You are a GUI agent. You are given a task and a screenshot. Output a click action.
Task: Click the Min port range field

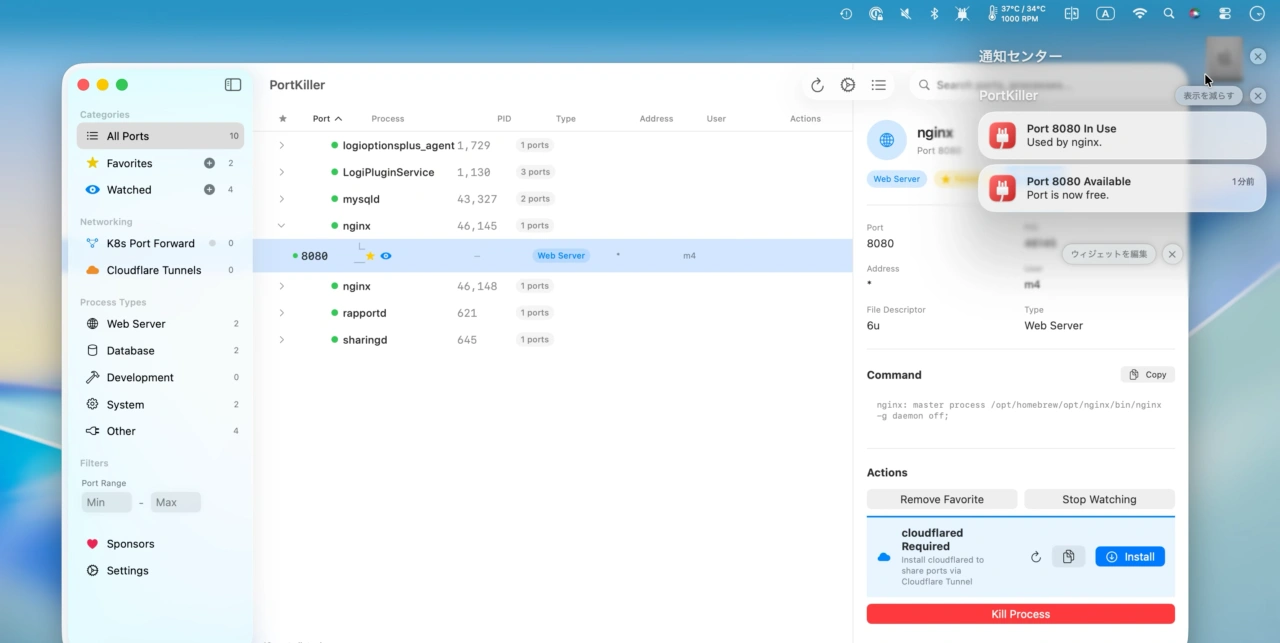tap(106, 502)
